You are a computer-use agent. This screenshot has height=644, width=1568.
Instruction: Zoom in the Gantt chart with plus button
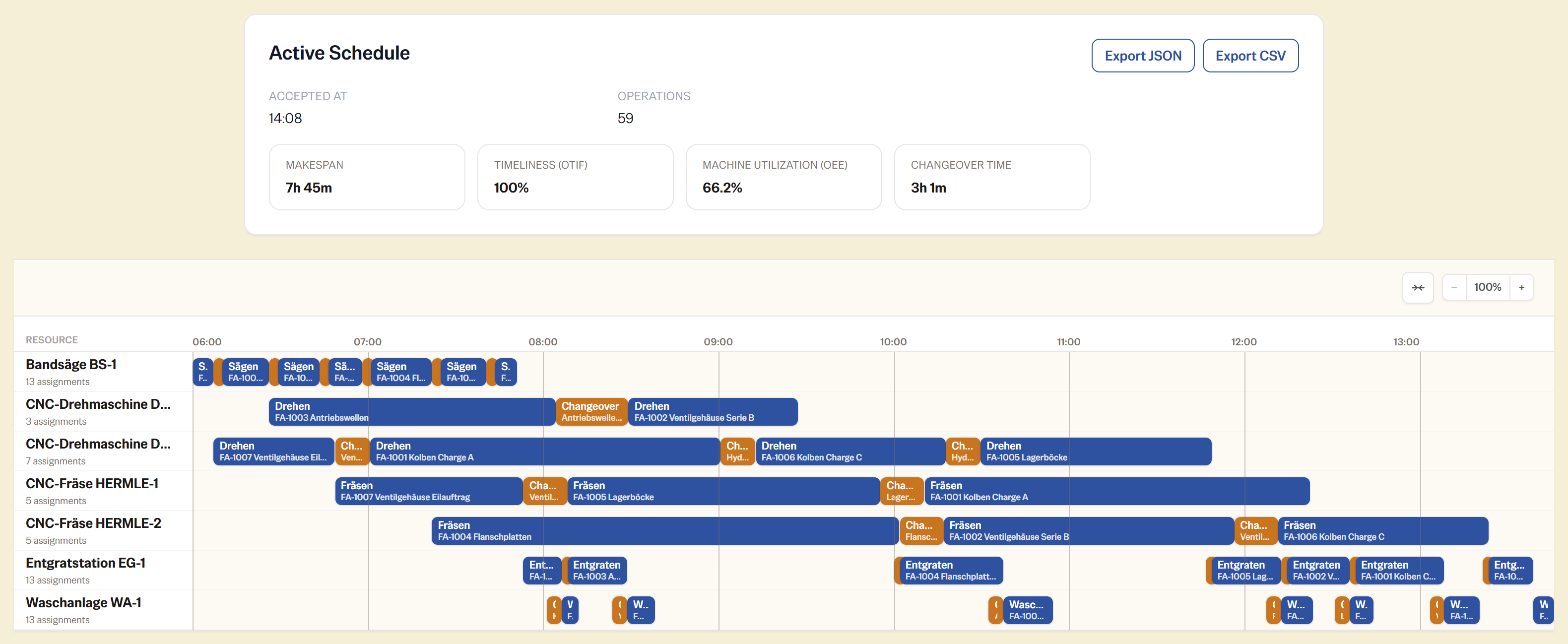point(1521,287)
